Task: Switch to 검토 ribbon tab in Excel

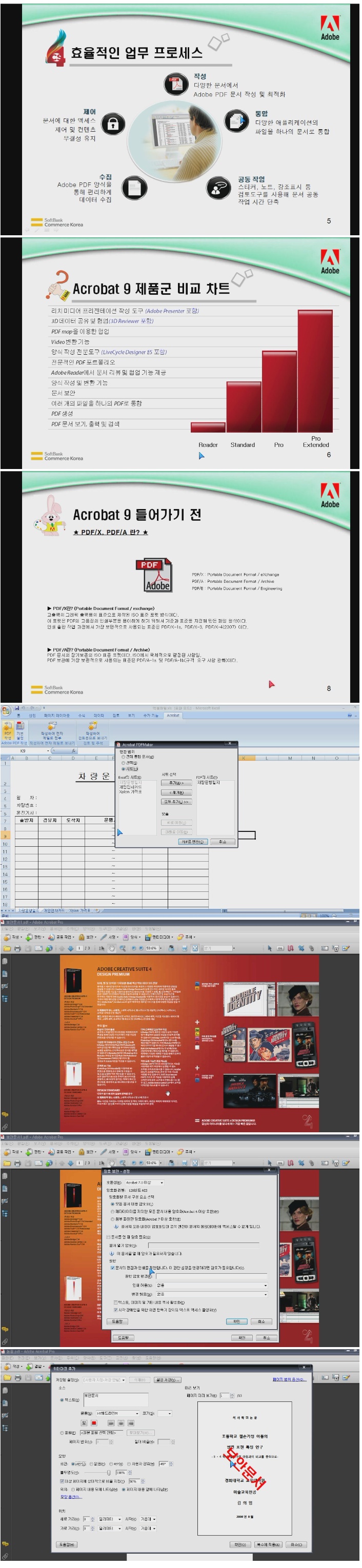Action: point(115,716)
